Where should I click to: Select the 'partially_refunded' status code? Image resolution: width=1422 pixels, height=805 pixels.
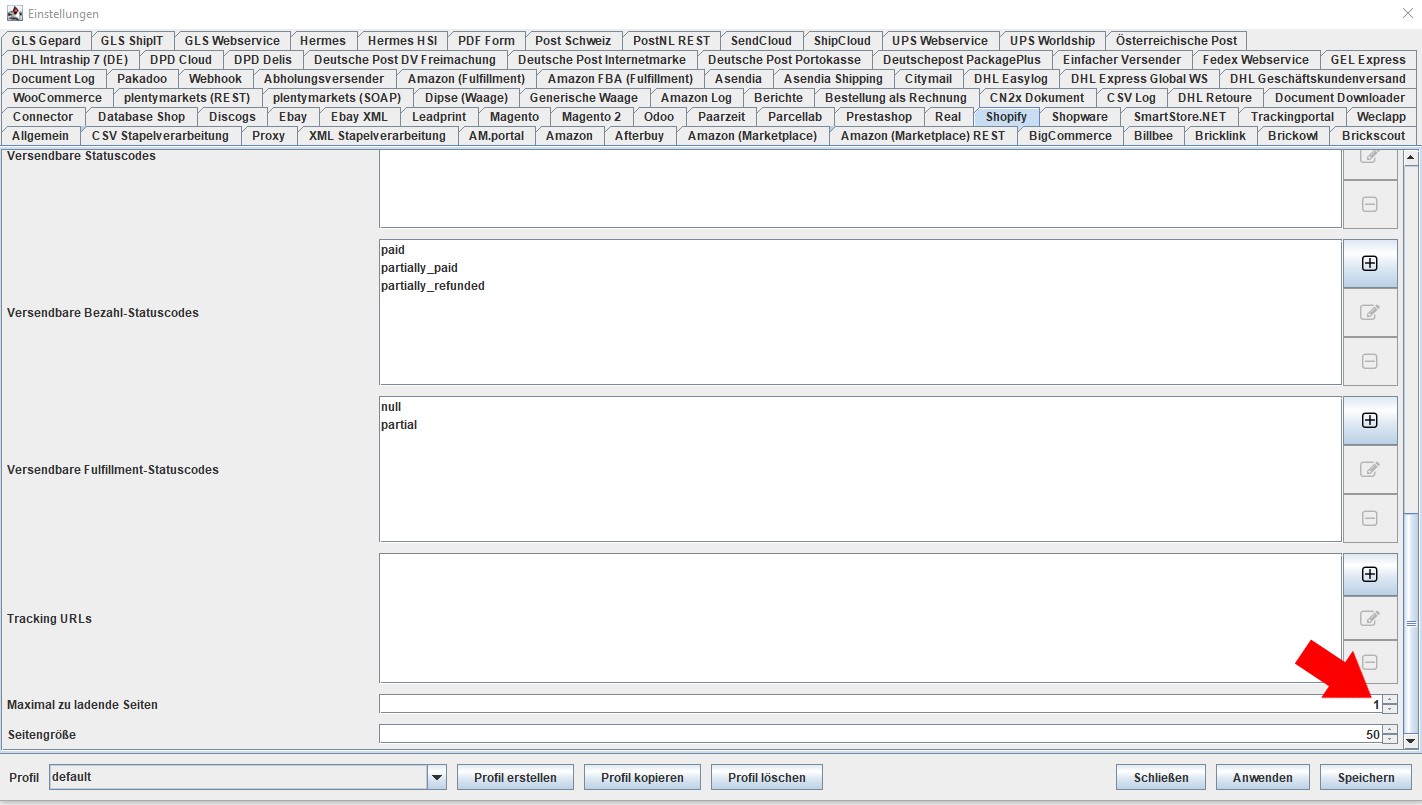coord(433,286)
